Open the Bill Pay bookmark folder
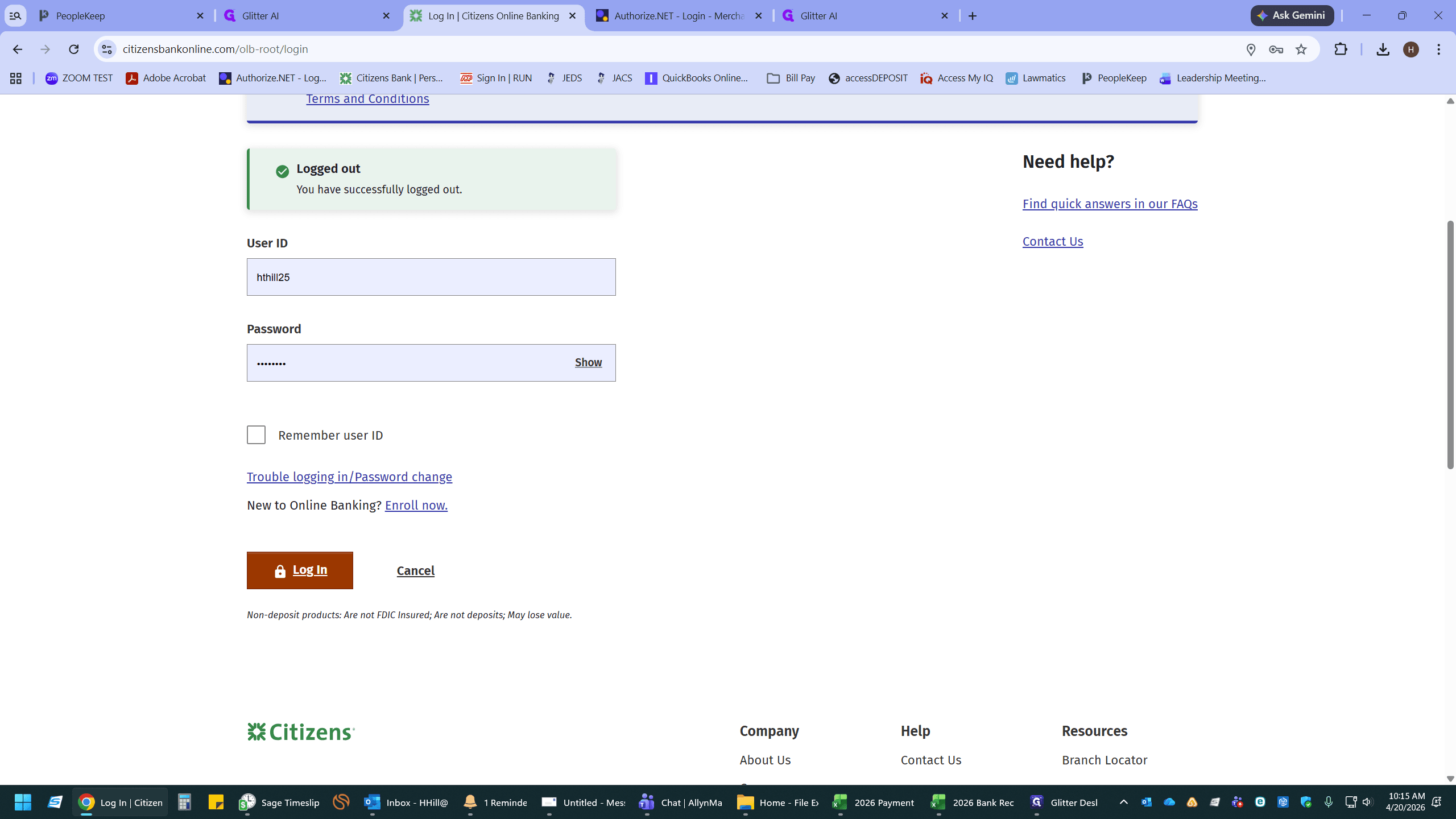The width and height of the screenshot is (1456, 819). 791,78
